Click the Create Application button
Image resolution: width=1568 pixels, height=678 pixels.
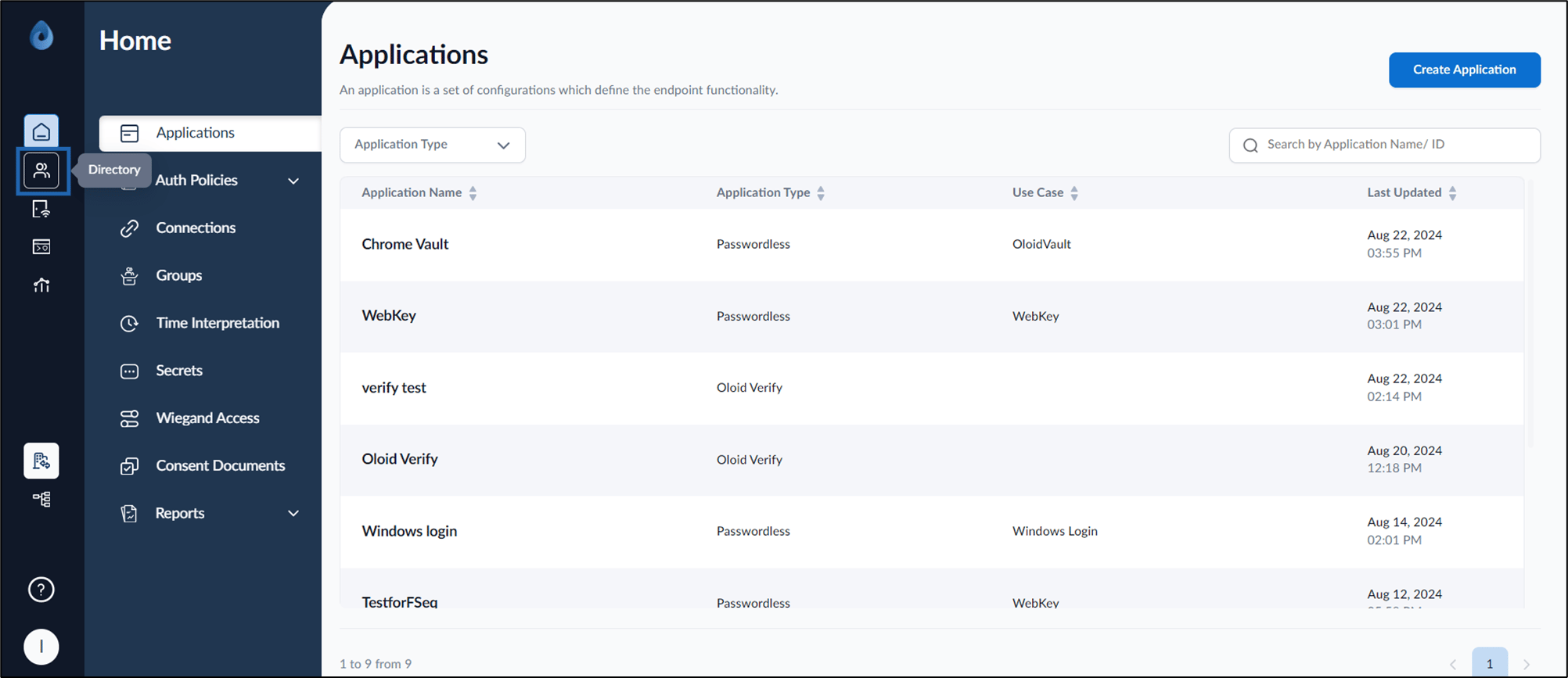point(1465,70)
